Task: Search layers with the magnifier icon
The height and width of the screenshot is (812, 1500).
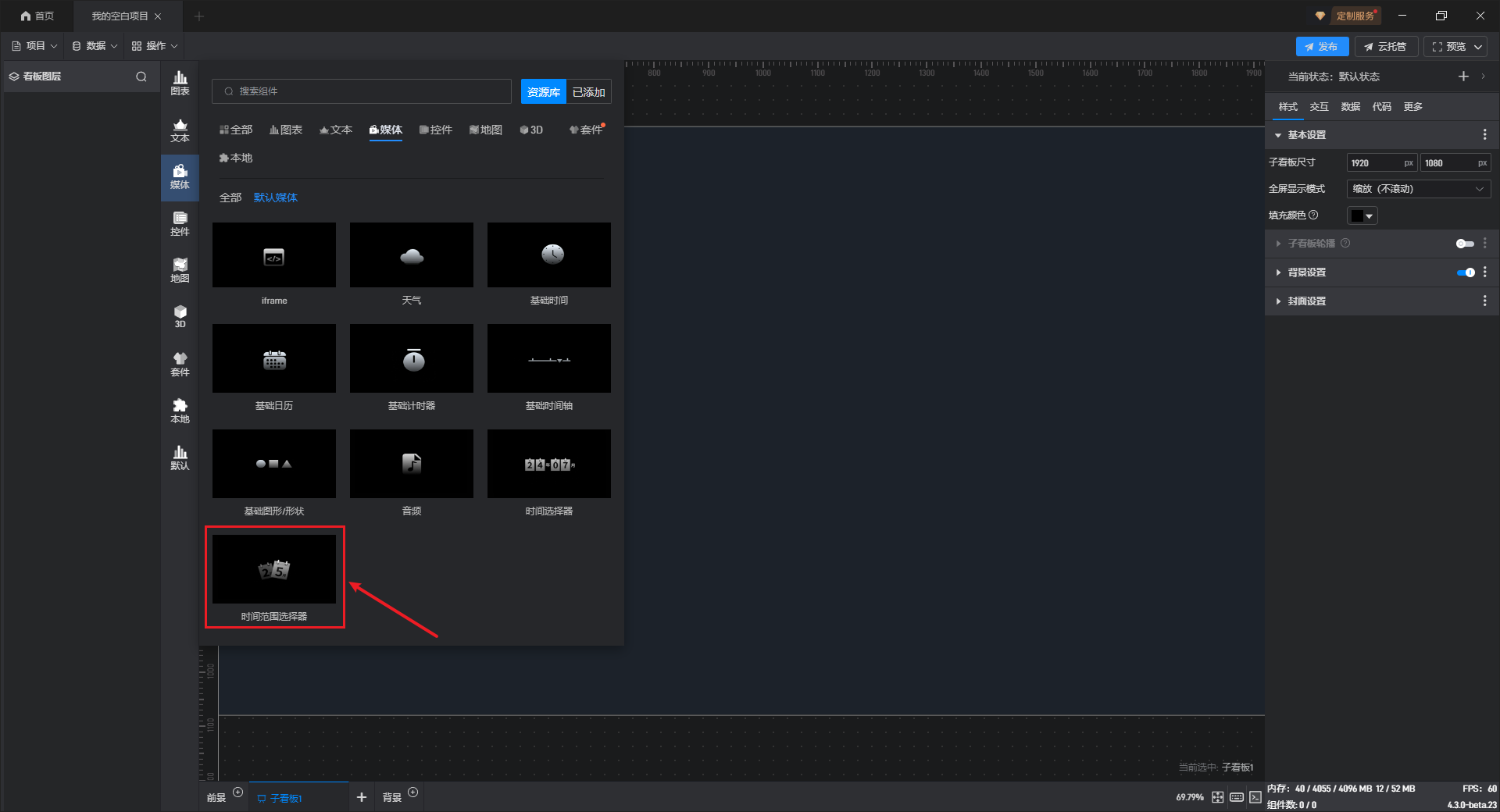Action: pyautogui.click(x=141, y=77)
